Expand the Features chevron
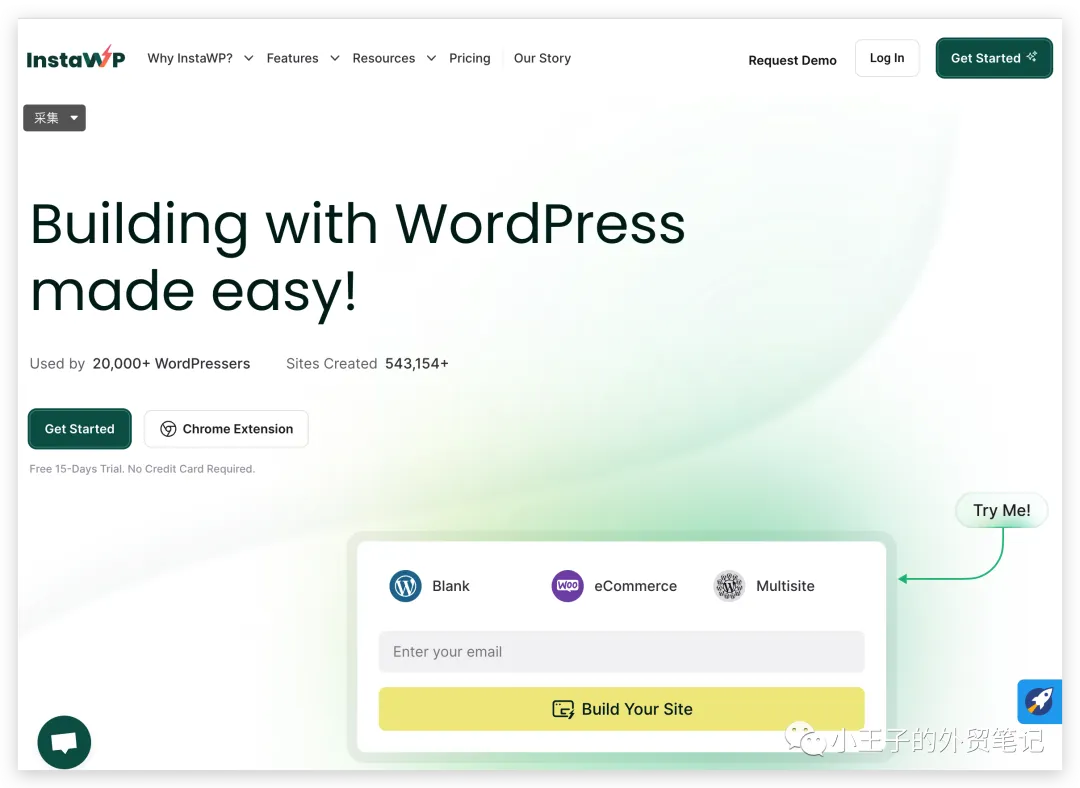This screenshot has width=1080, height=788. (335, 59)
